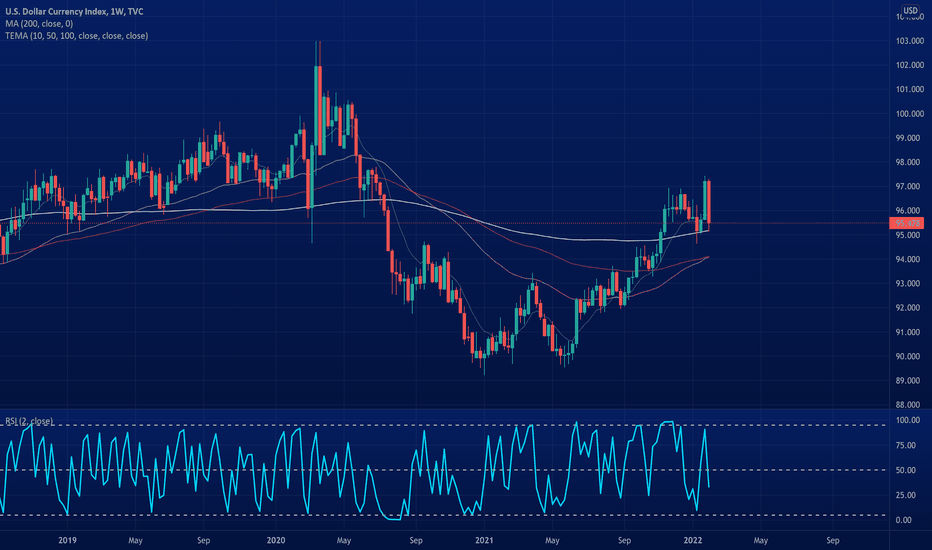
Task: Click the tall March 2020 peak candle
Action: pos(319,110)
